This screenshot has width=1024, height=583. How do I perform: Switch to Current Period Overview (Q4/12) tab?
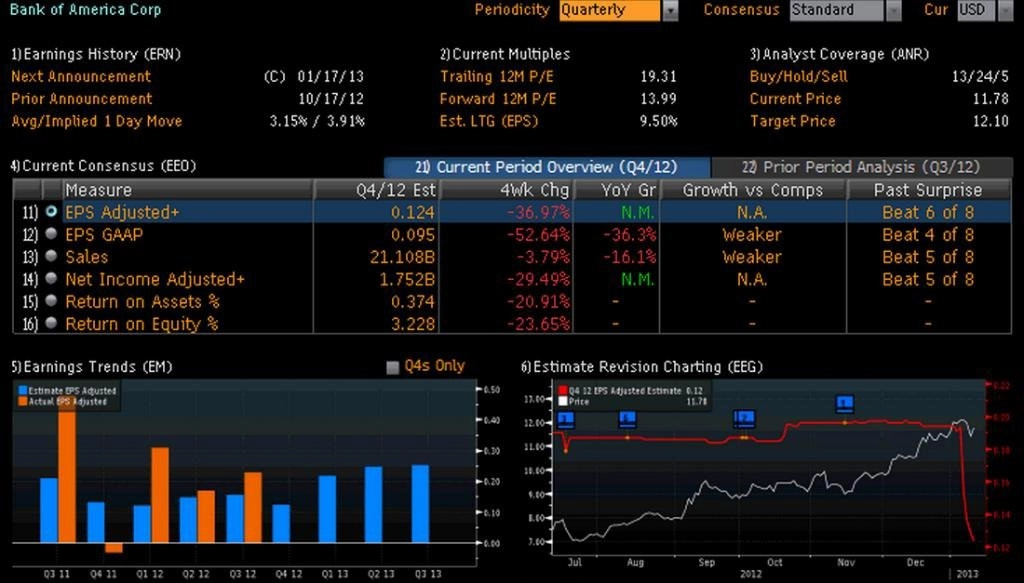(x=547, y=167)
